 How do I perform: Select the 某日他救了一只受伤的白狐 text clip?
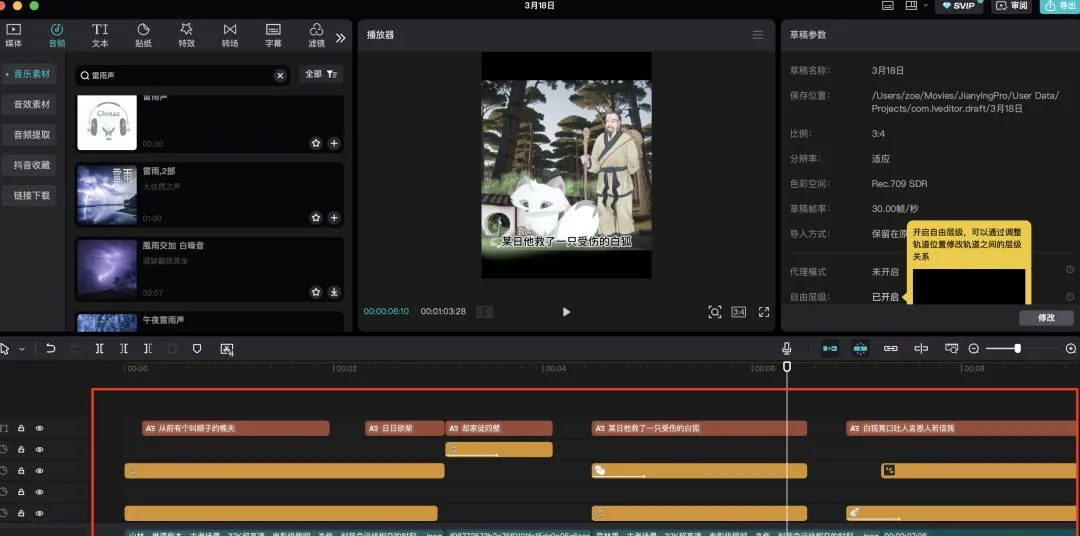tap(699, 429)
